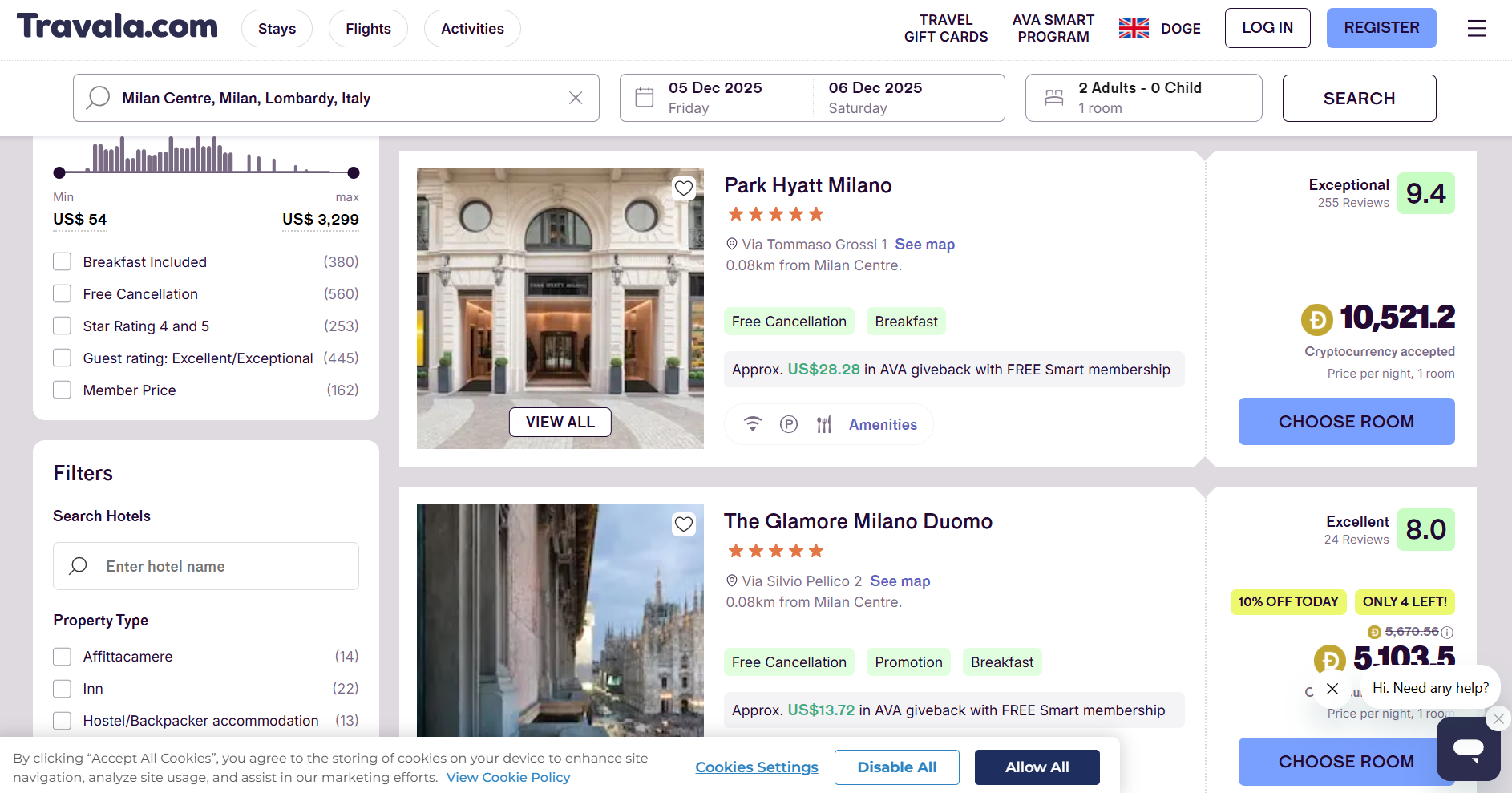1512x793 pixels.
Task: Click the bed icon in guests selector
Action: tap(1054, 98)
